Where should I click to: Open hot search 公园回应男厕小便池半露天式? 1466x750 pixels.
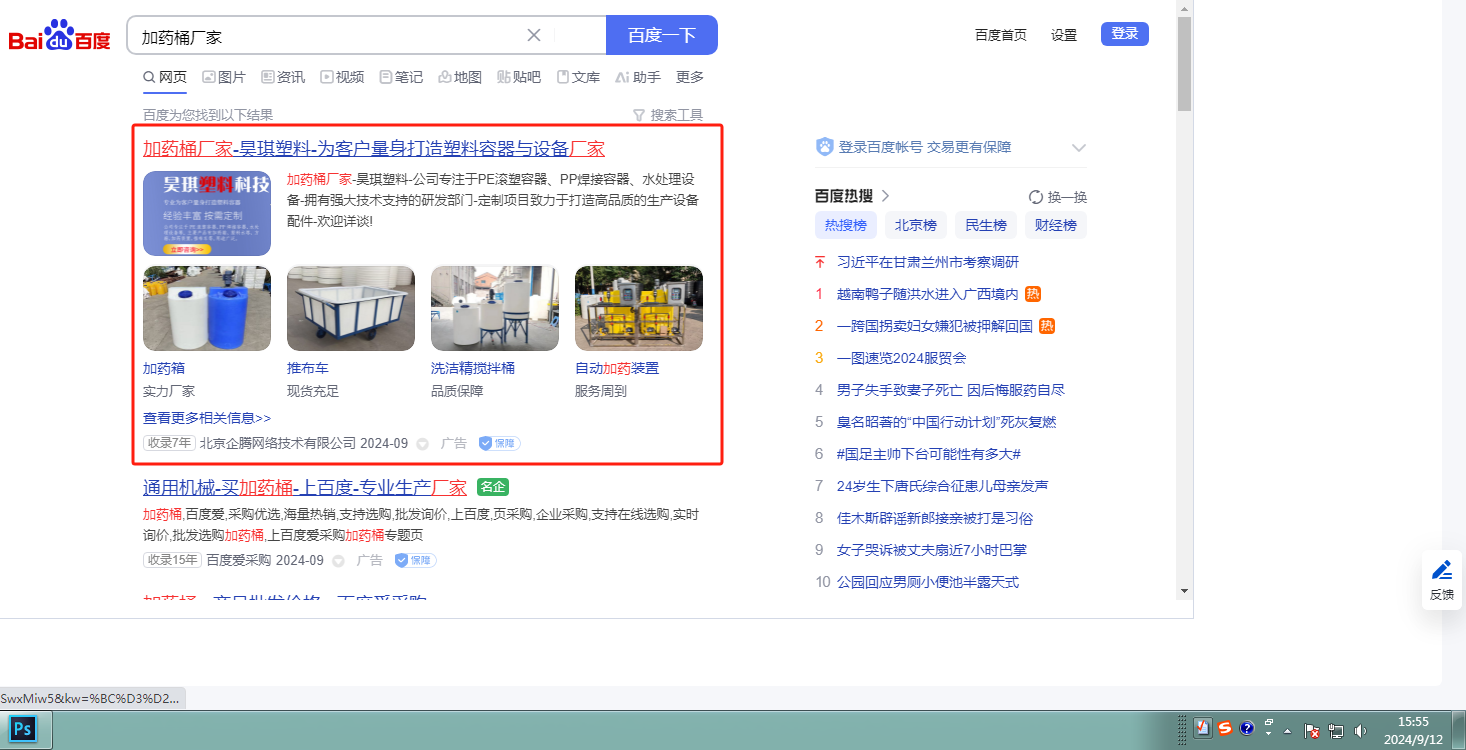click(x=928, y=582)
